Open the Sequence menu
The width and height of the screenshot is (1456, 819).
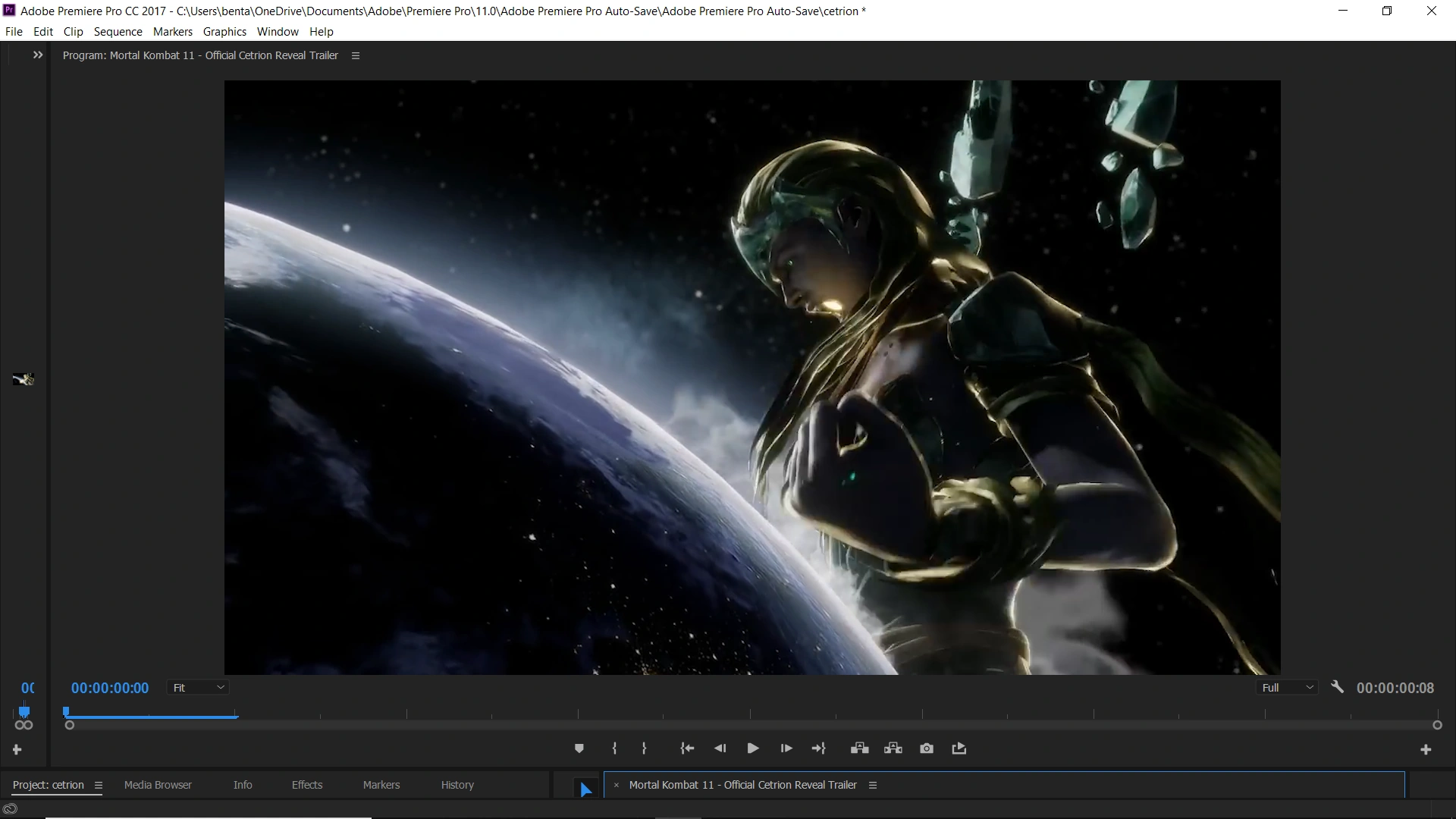click(118, 32)
